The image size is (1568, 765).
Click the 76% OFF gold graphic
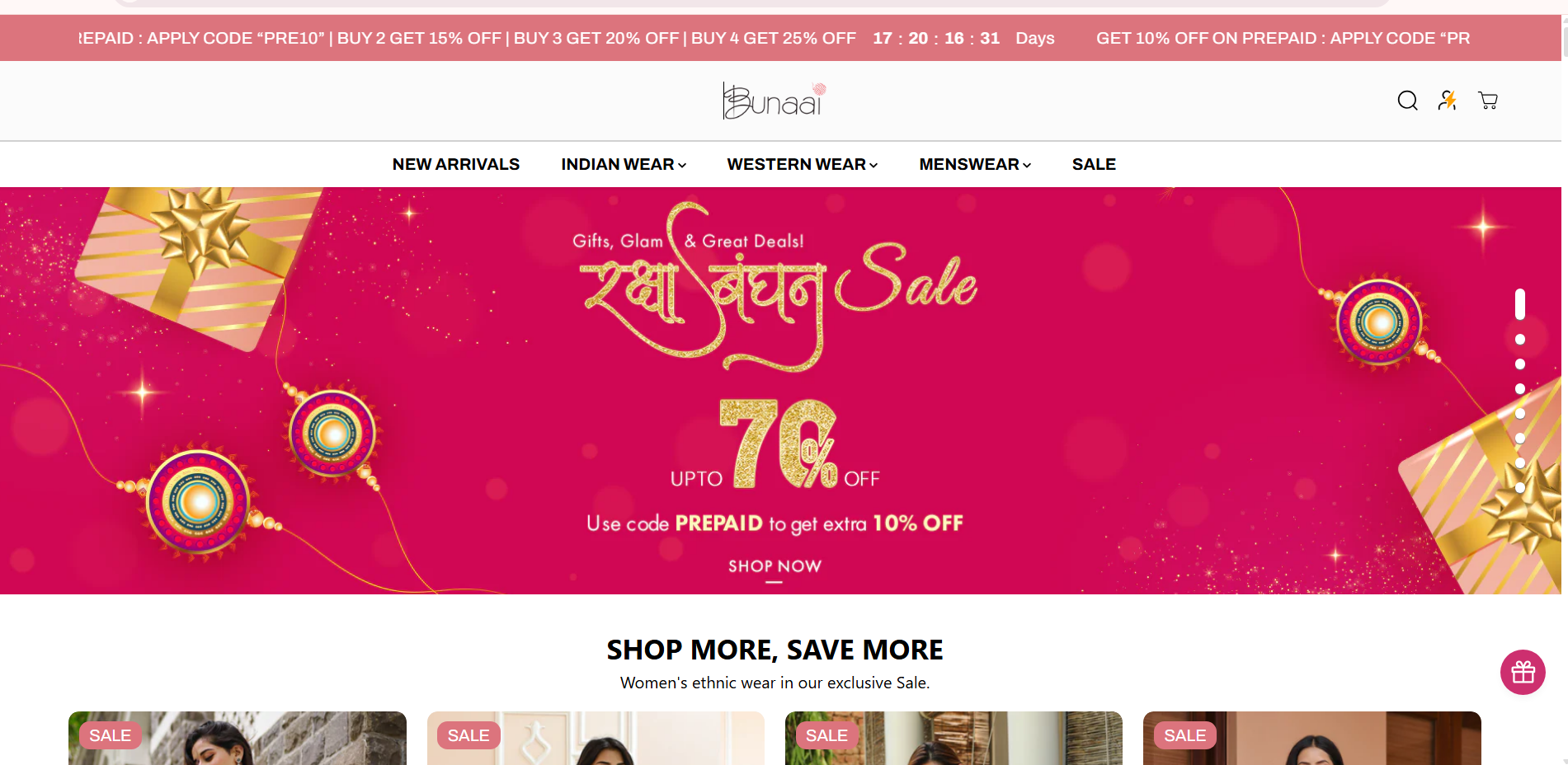pos(778,444)
